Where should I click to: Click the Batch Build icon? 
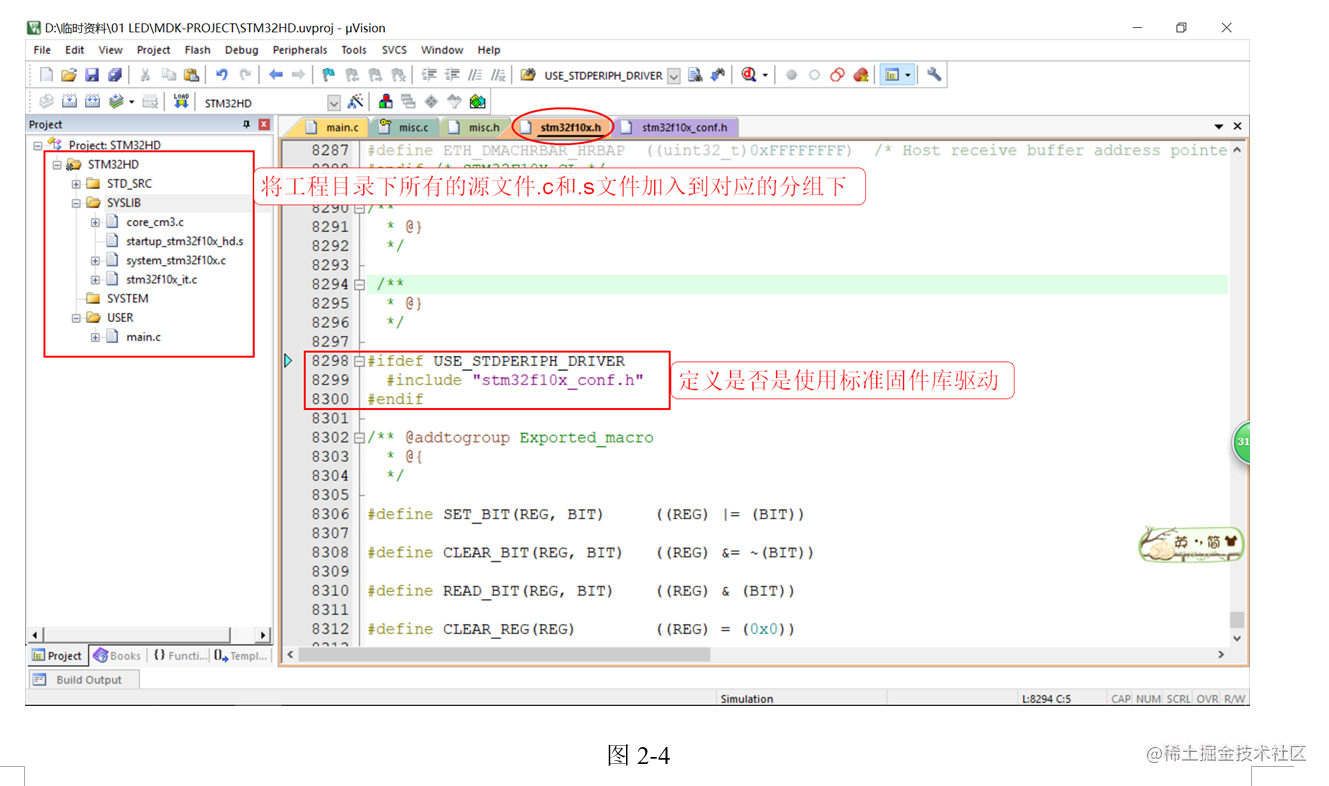coord(117,101)
